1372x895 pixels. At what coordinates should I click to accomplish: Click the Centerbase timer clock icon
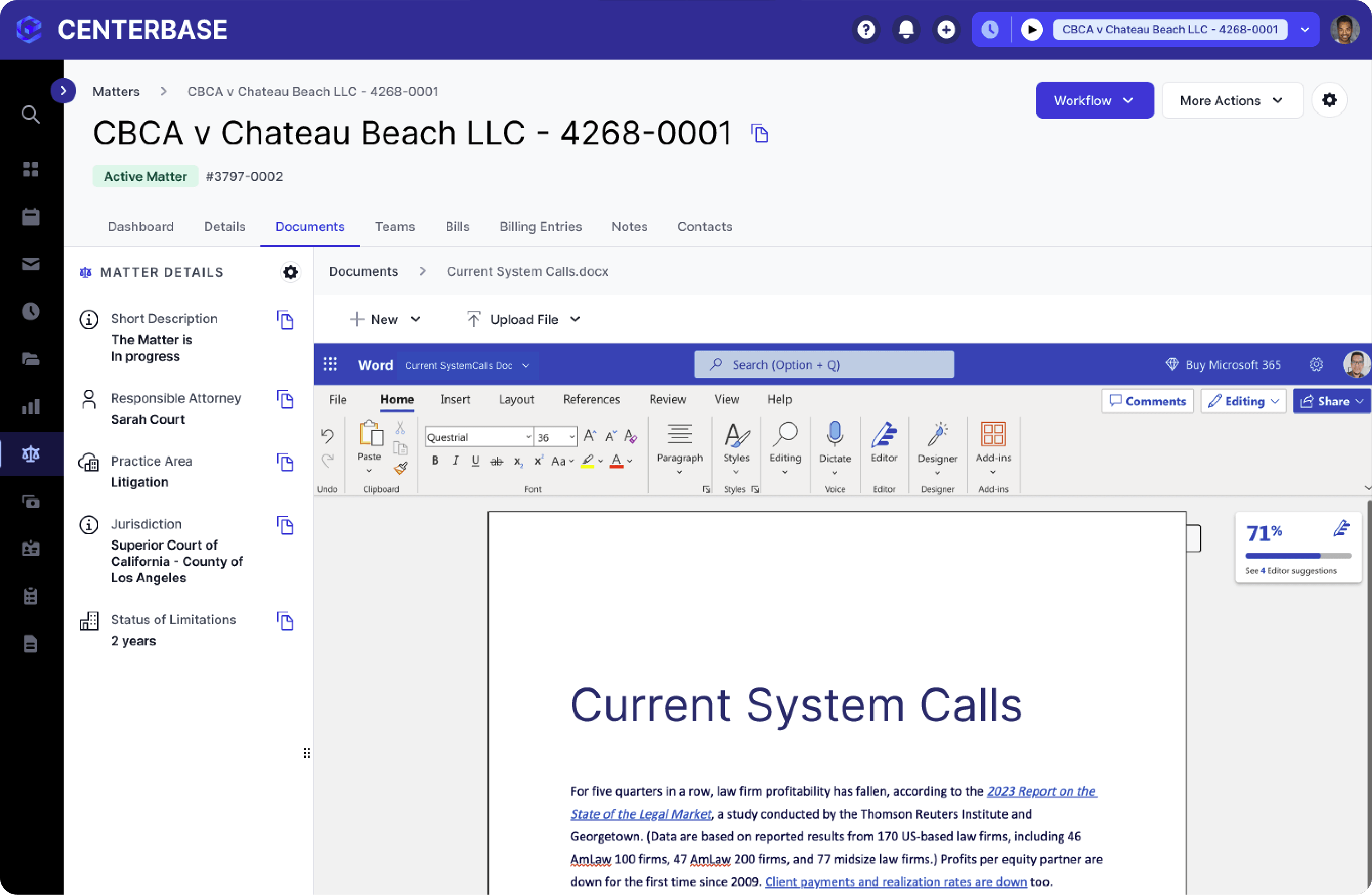(x=990, y=29)
